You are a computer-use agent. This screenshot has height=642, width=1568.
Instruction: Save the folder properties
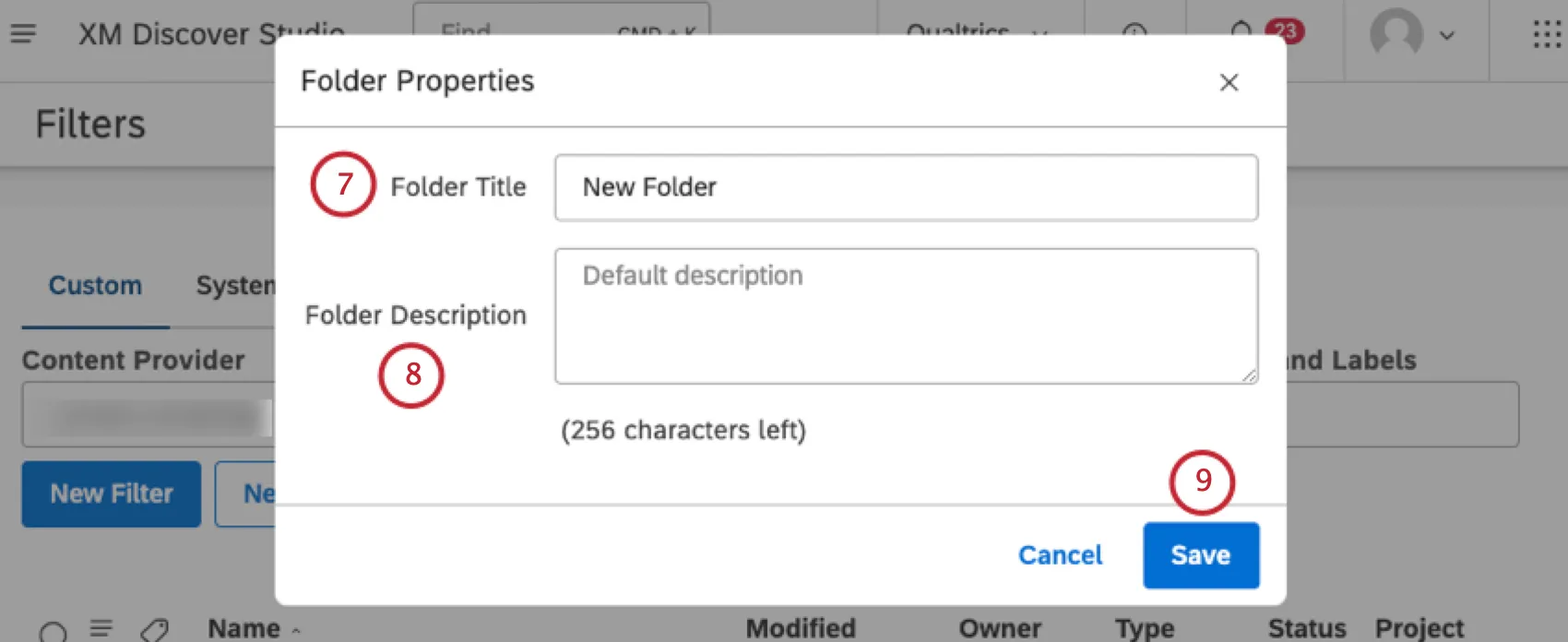[x=1200, y=554]
